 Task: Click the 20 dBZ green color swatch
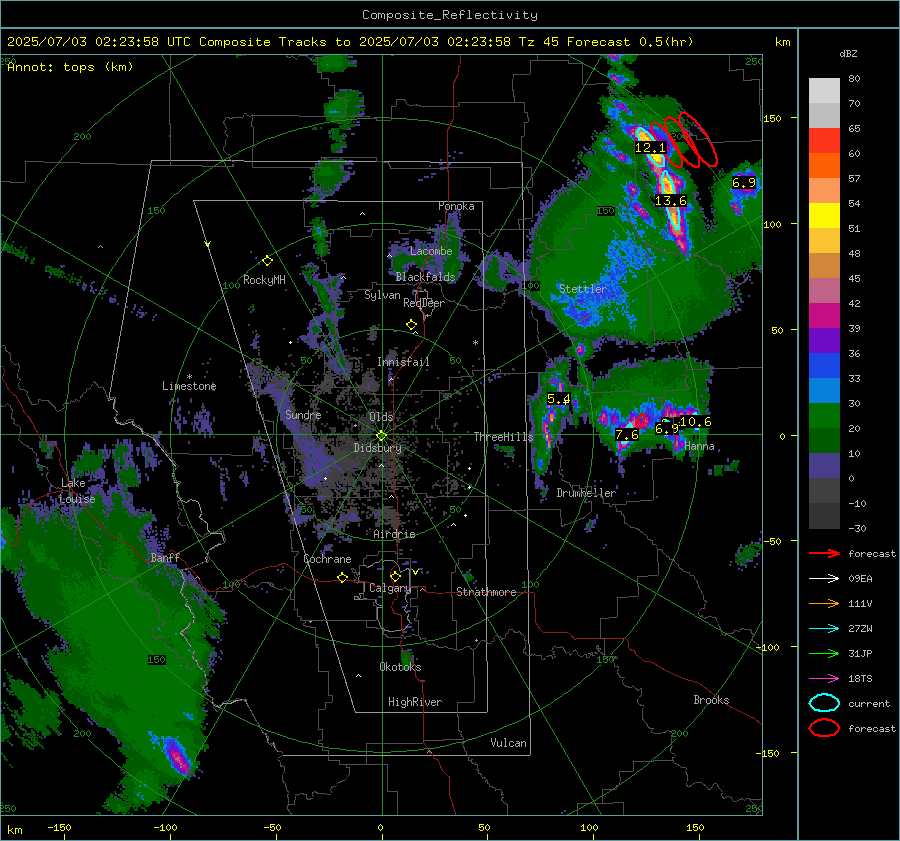[x=824, y=415]
